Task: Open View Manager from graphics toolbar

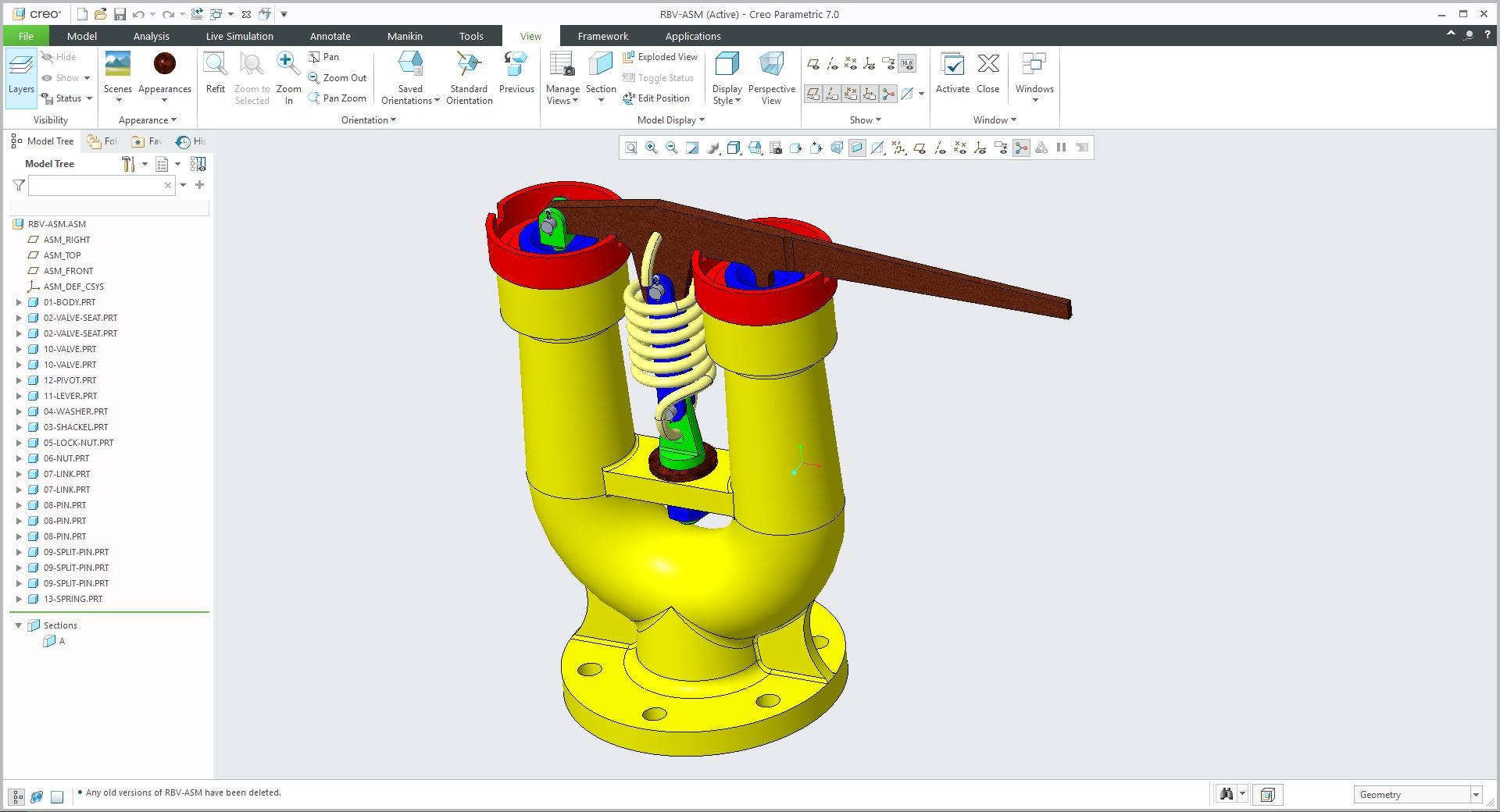Action: pos(776,148)
